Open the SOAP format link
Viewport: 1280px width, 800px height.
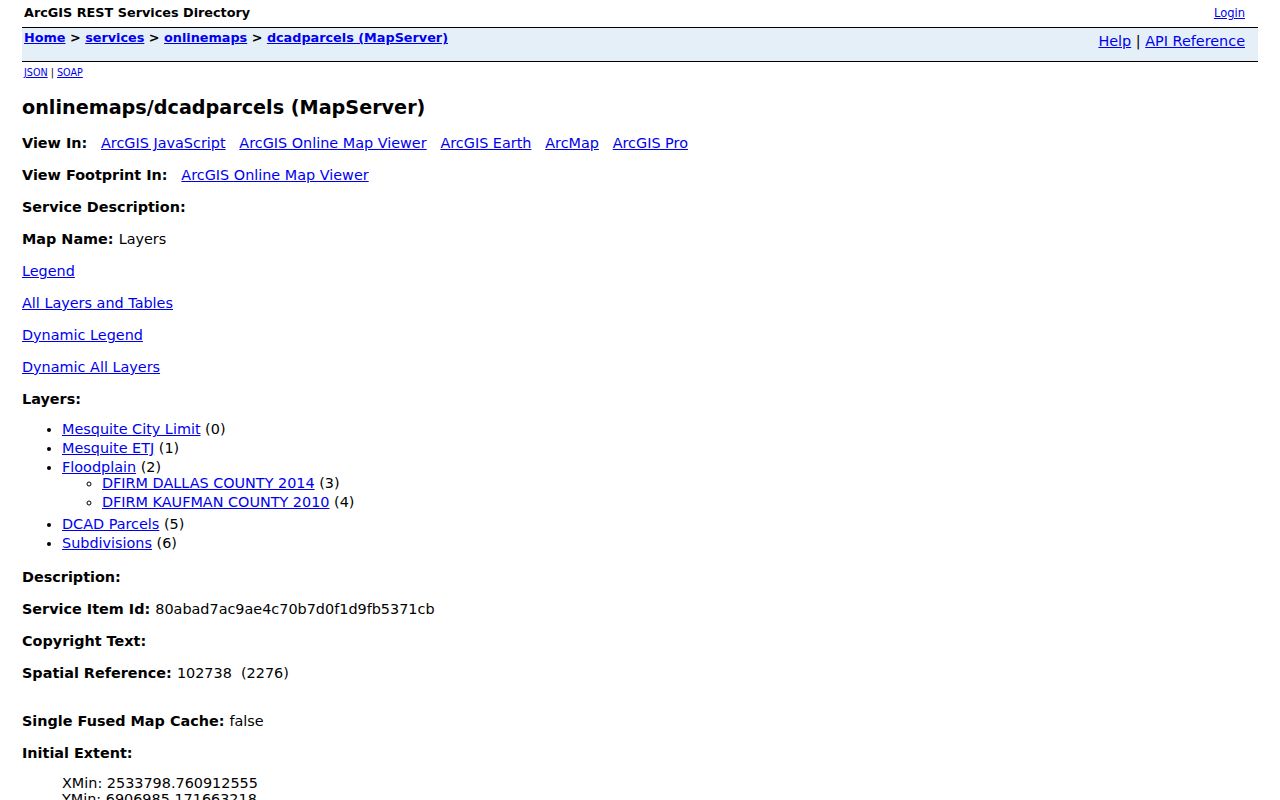(70, 72)
